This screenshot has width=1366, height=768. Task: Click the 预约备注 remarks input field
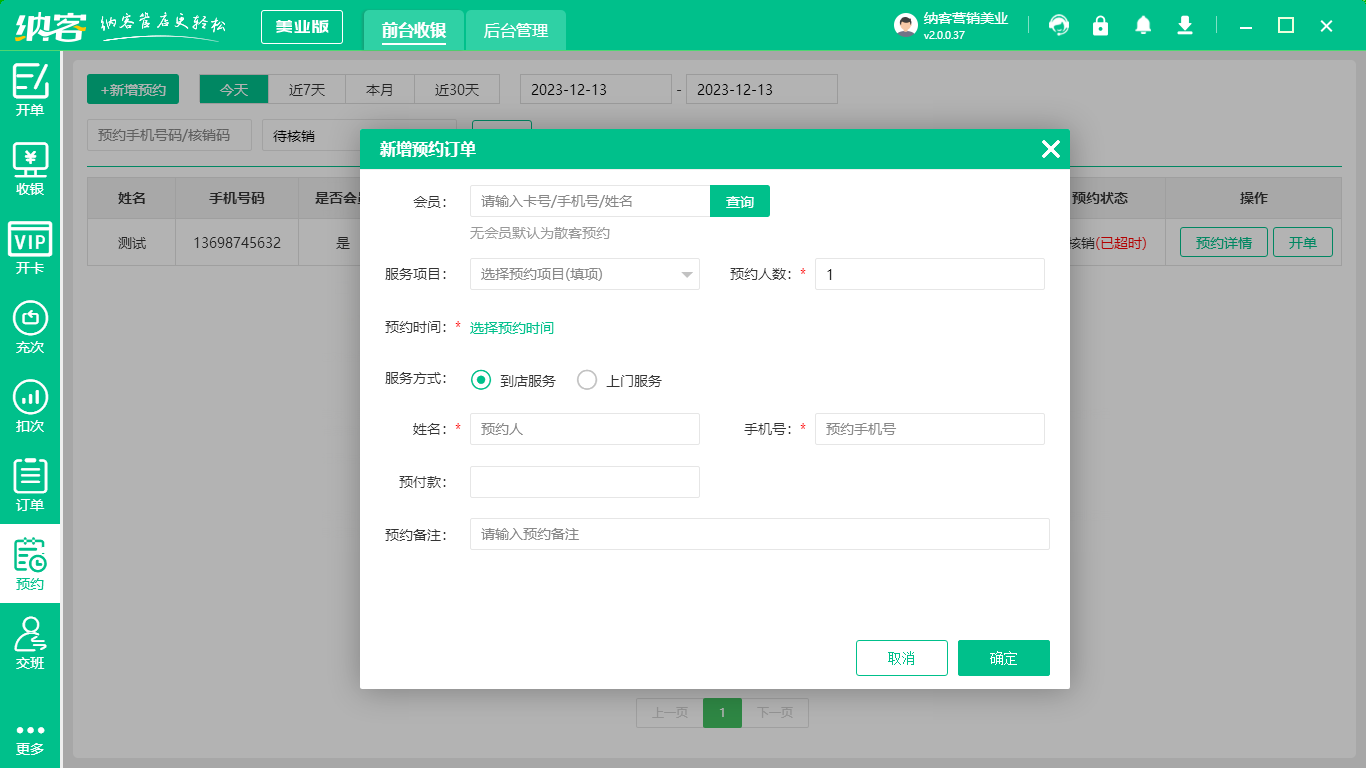(x=759, y=534)
